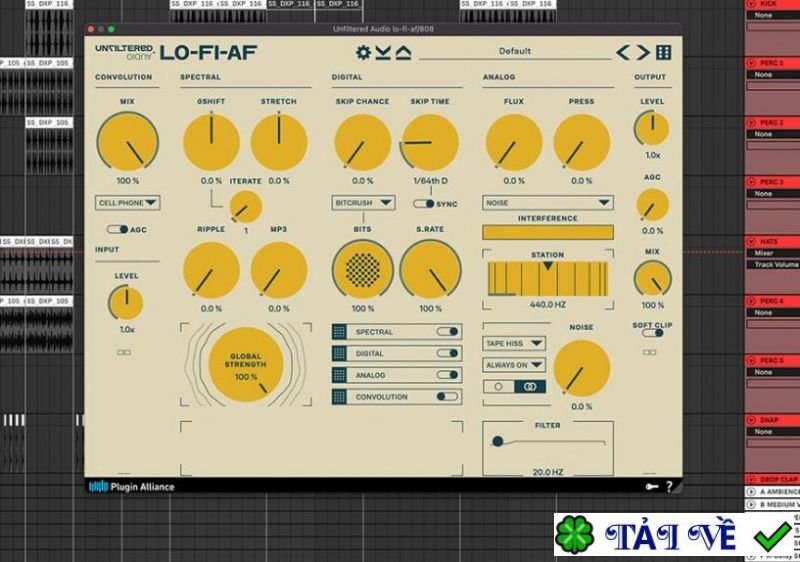
Task: Click the license key icon
Action: 652,487
